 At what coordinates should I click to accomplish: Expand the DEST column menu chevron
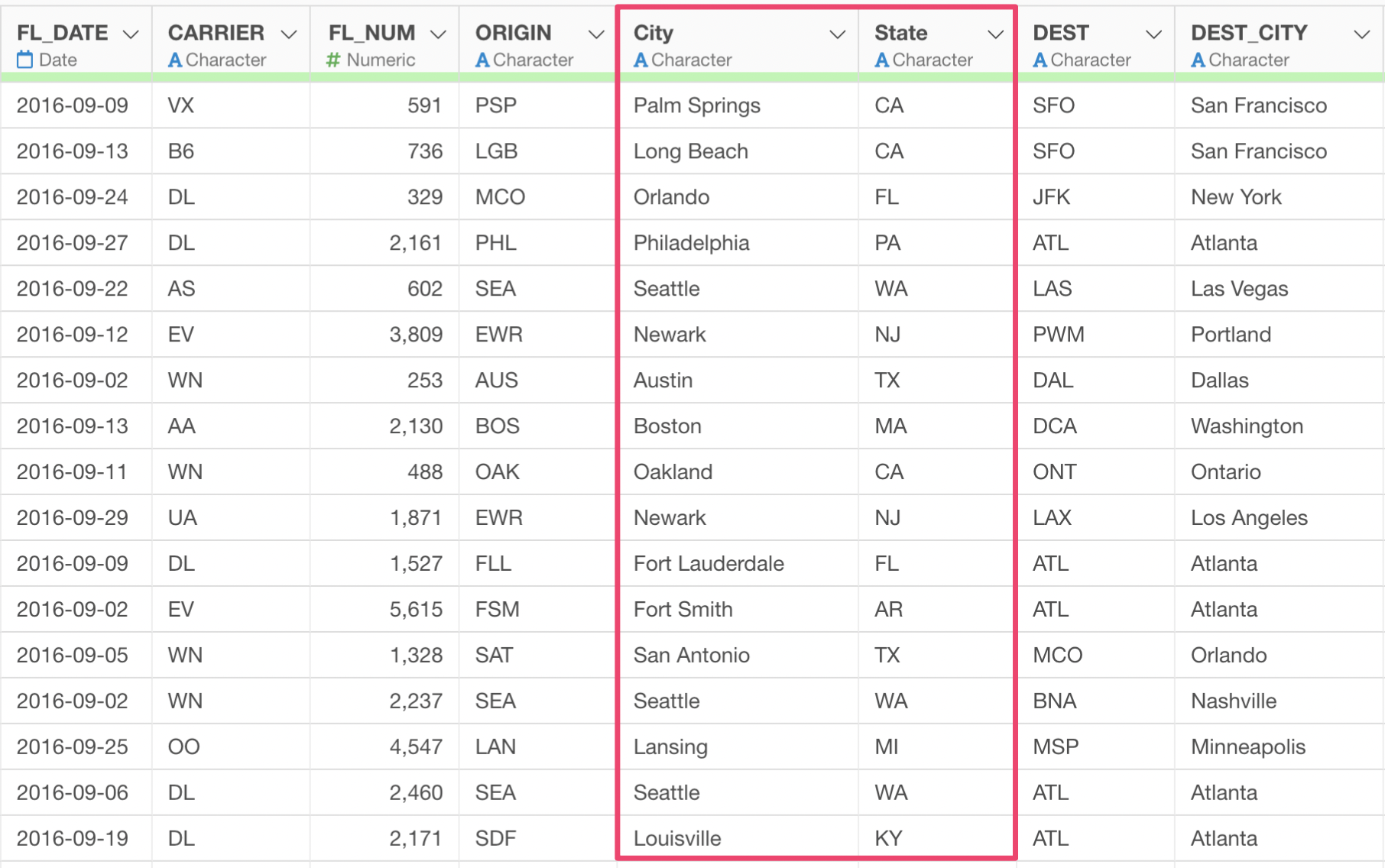(1153, 34)
